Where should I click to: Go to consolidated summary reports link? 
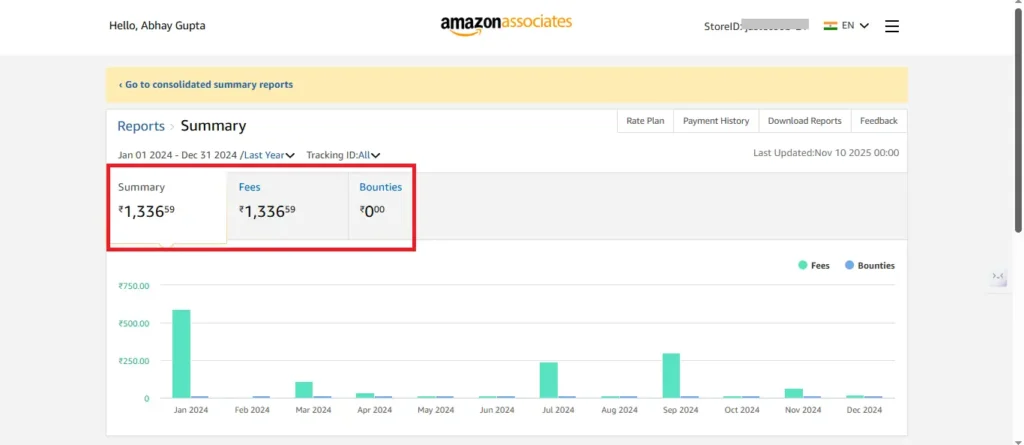206,84
